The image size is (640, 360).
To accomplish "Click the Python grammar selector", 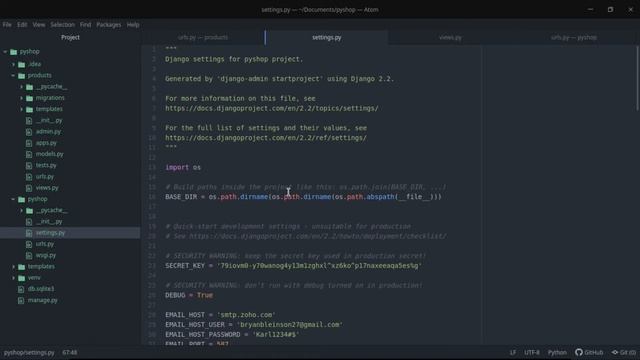I will tap(557, 352).
